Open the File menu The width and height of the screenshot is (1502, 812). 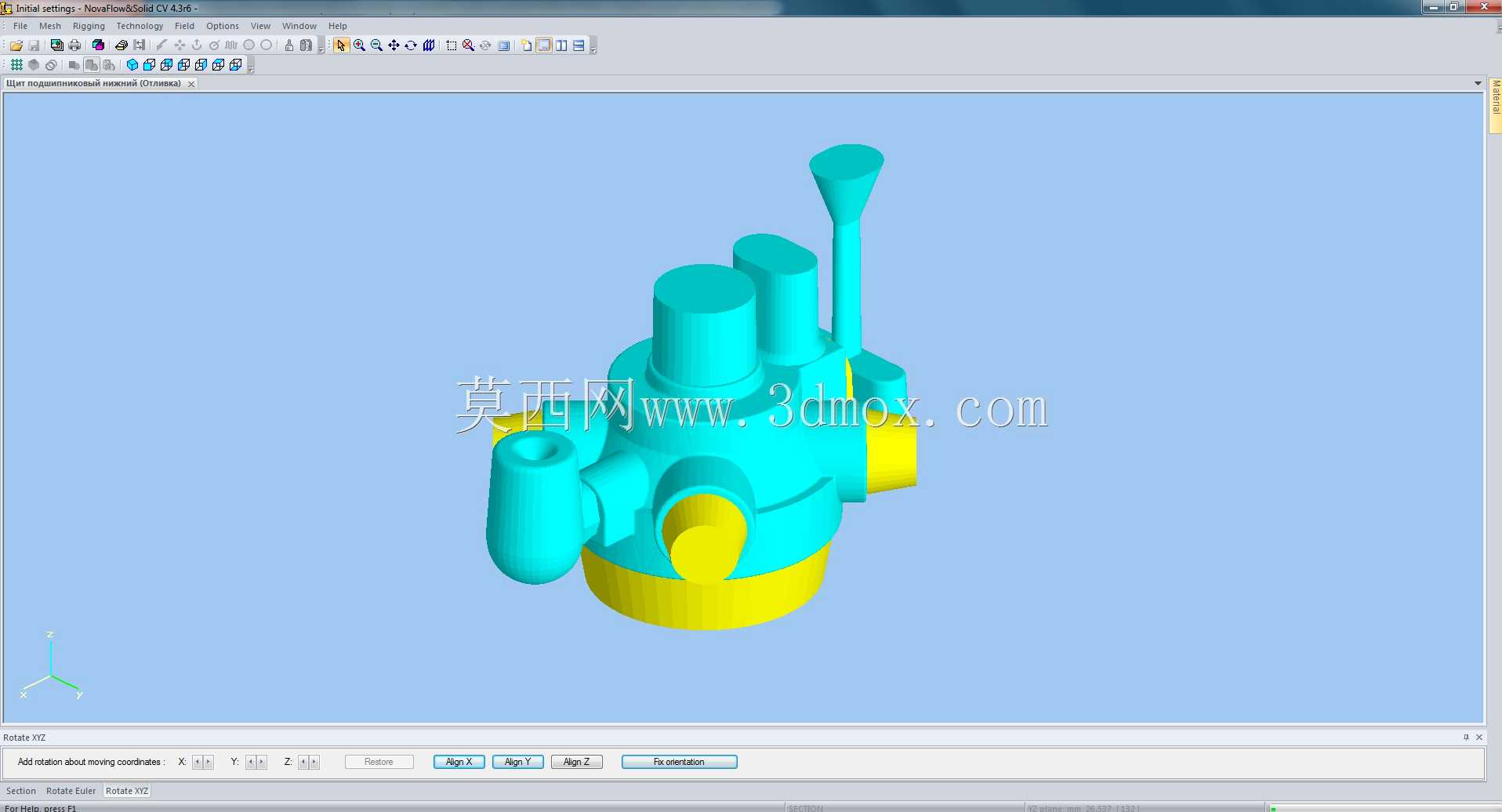pyautogui.click(x=20, y=26)
